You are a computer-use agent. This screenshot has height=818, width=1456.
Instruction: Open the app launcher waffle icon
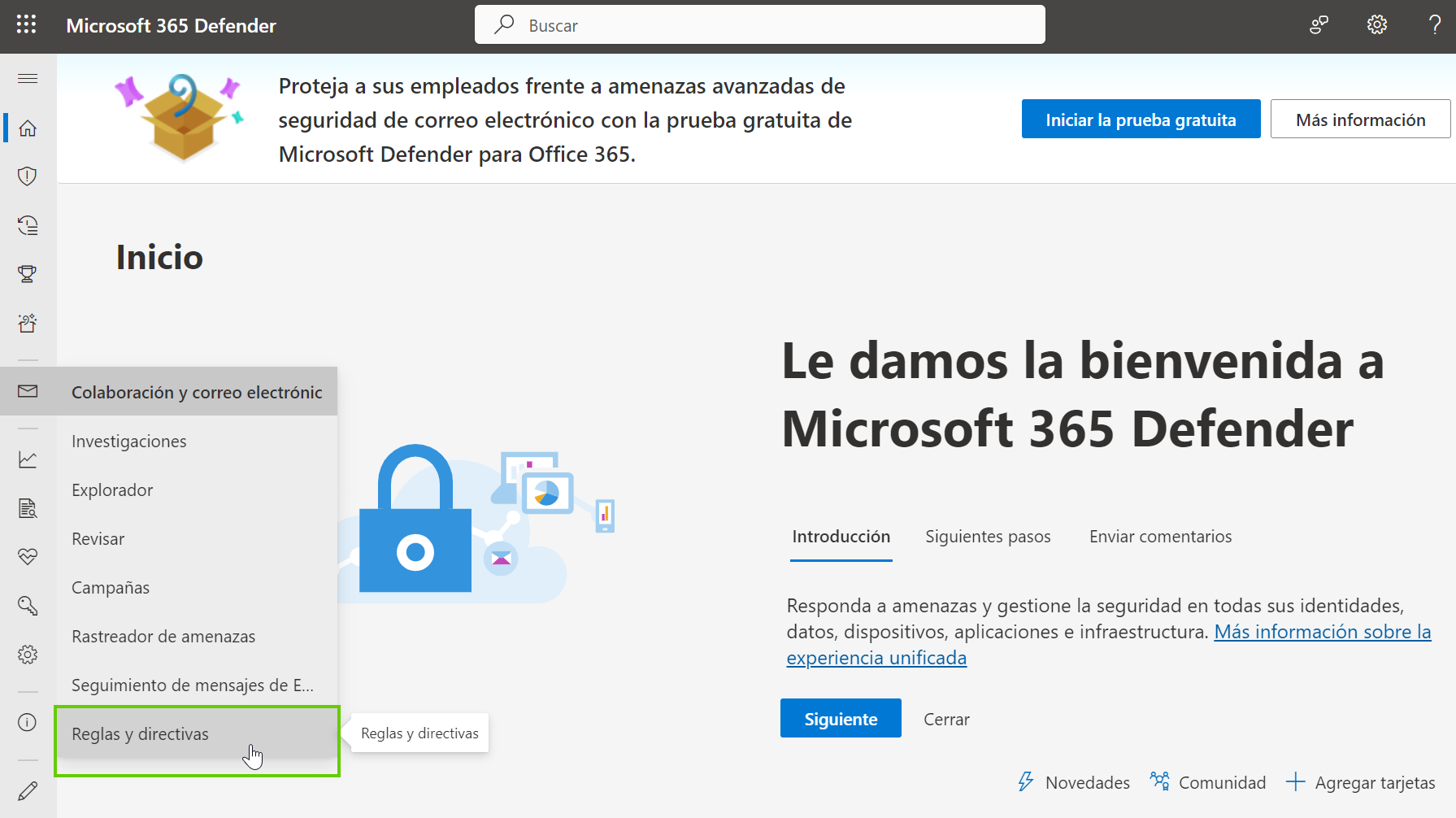click(x=26, y=25)
